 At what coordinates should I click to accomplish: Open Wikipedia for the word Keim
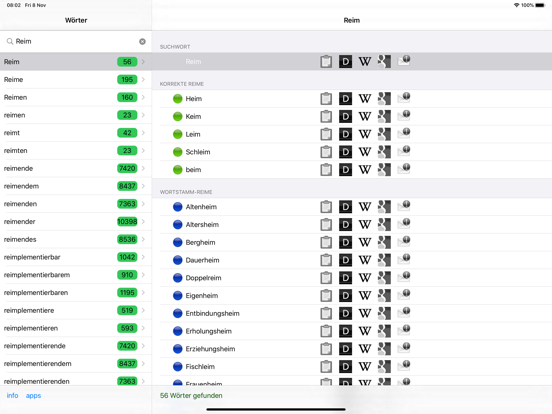tap(365, 117)
